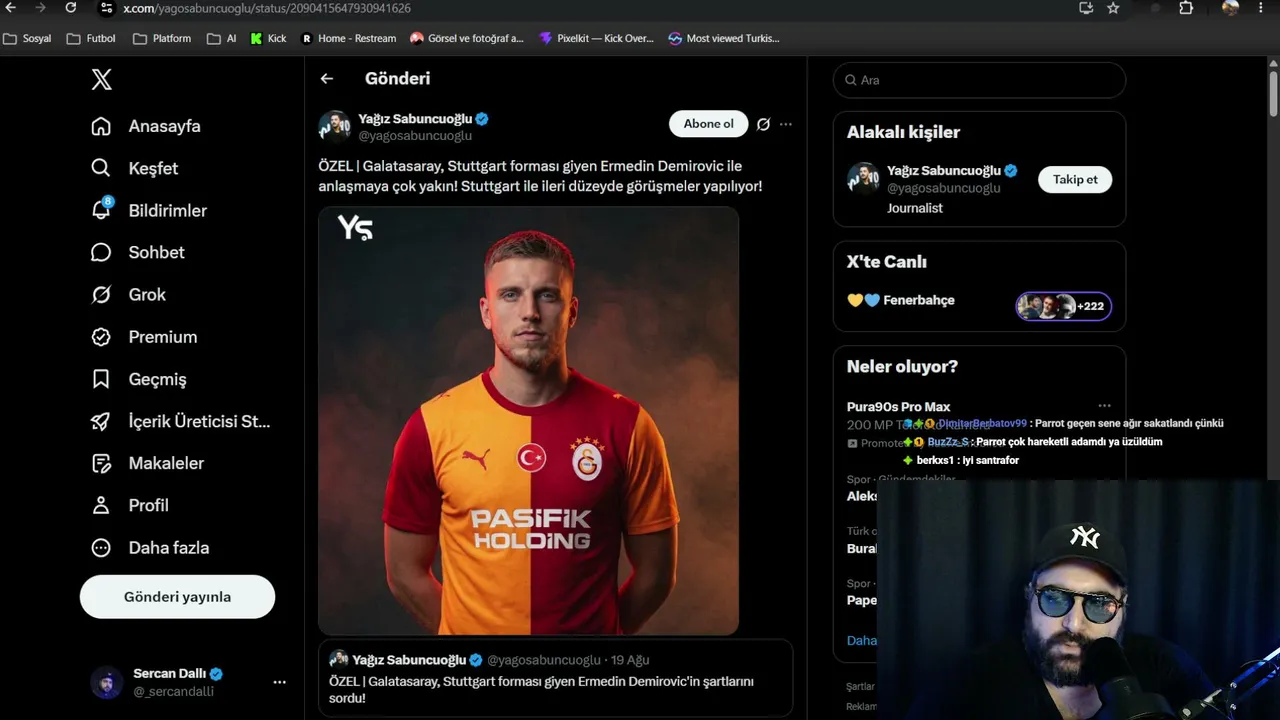Viewport: 1280px width, 720px height.
Task: Click install app icon in address bar
Action: (1086, 8)
